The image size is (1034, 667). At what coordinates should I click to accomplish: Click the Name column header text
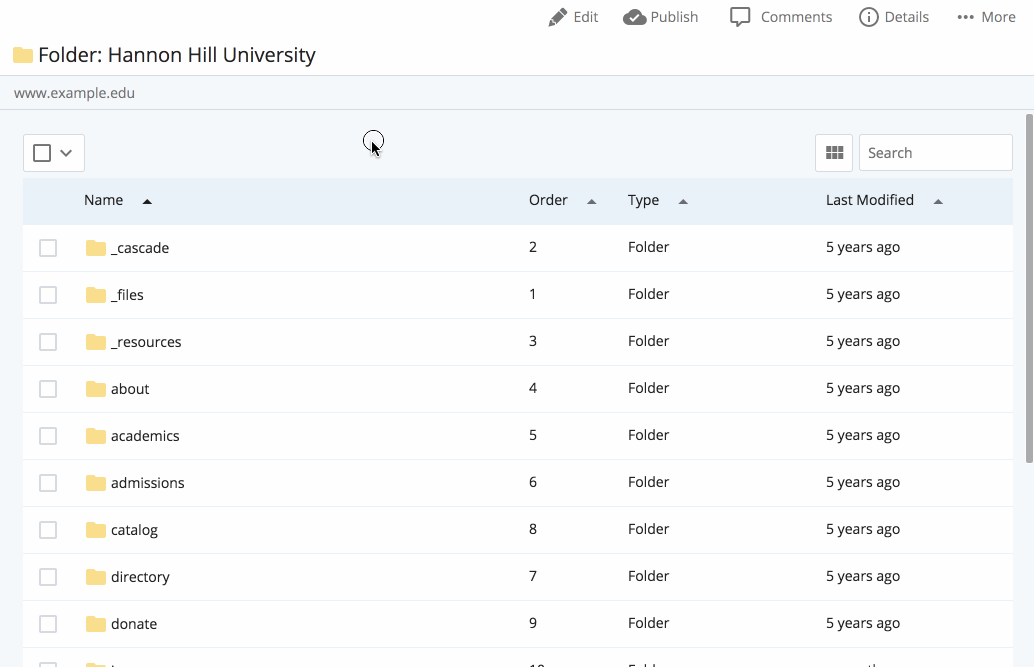pyautogui.click(x=104, y=200)
